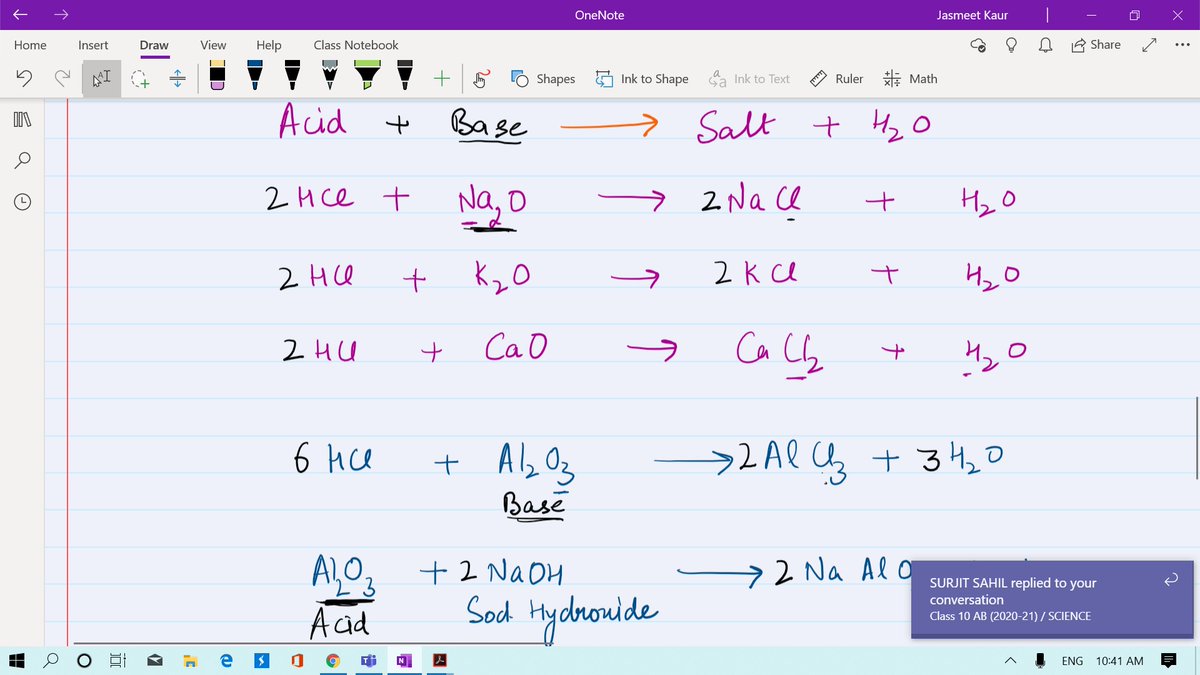Screen dimensions: 1200x675
Task: Click the Redo arrow icon
Action: tap(62, 78)
